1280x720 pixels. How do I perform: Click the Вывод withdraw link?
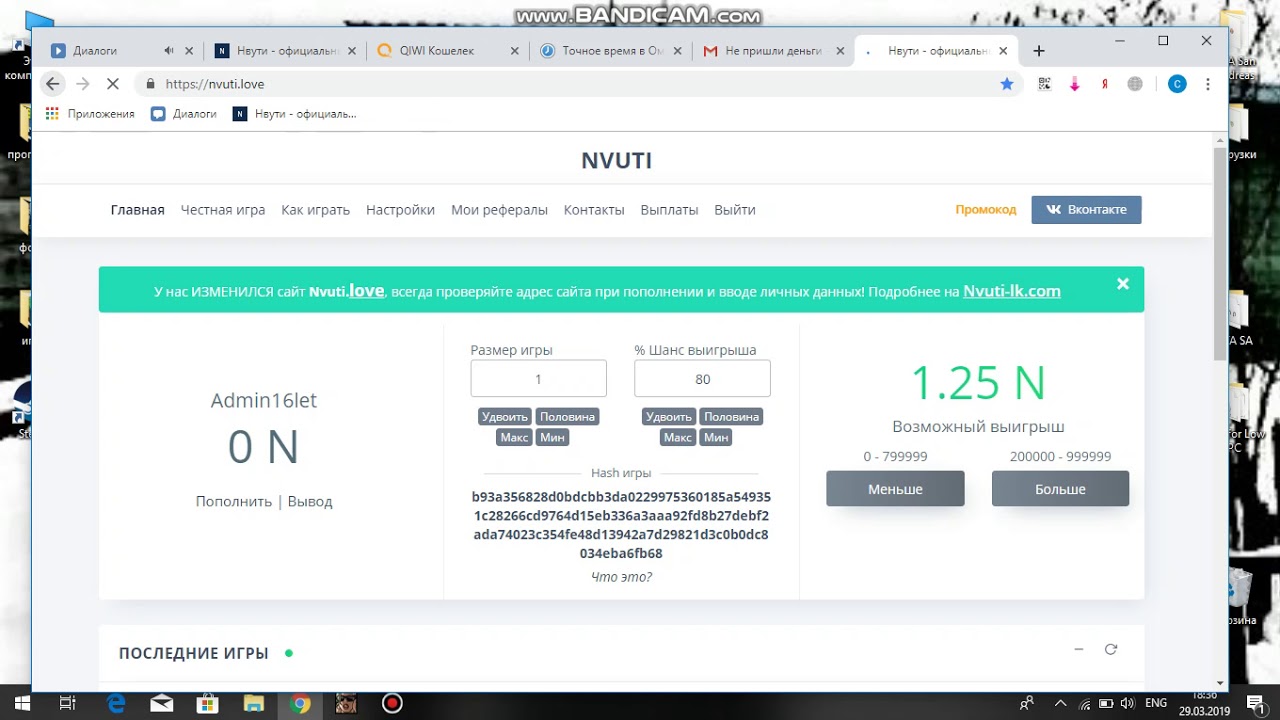(310, 501)
